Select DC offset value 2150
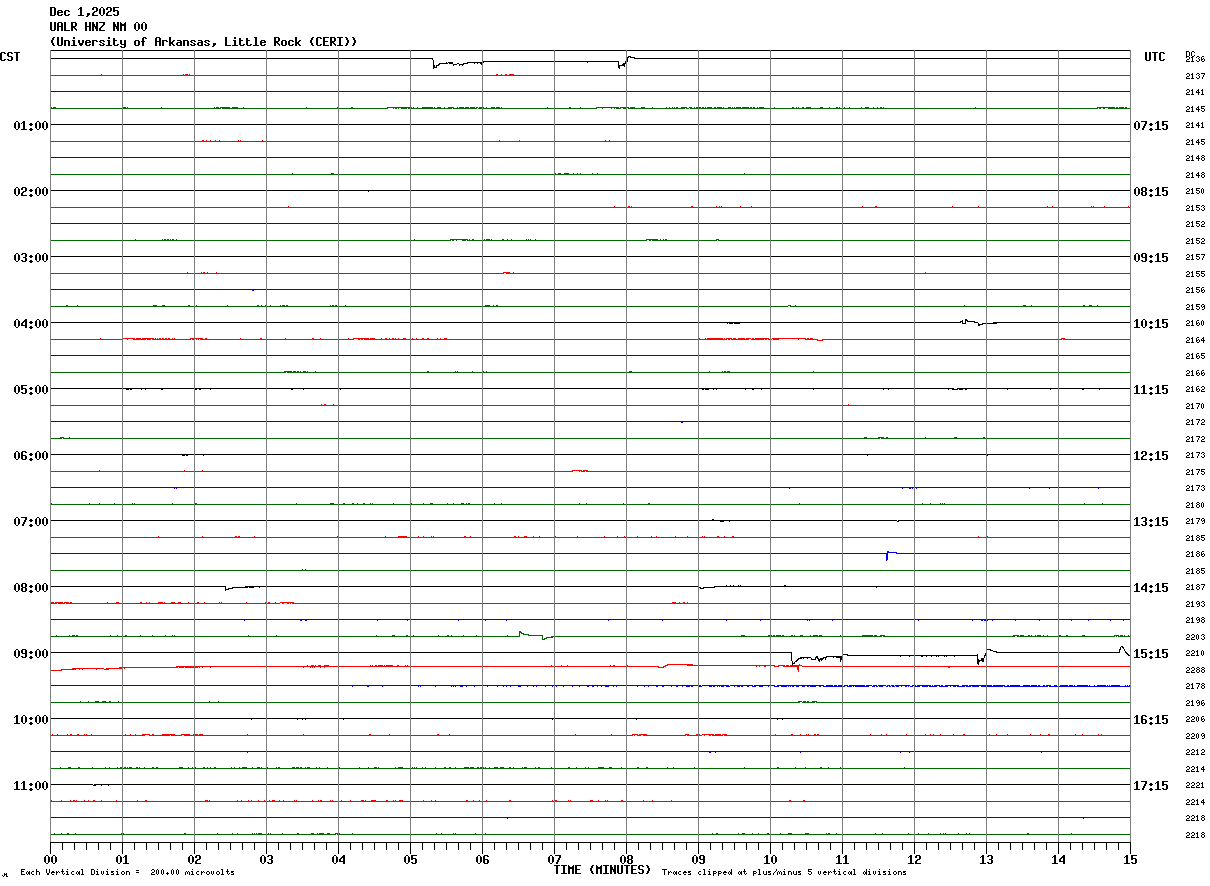 click(1195, 191)
